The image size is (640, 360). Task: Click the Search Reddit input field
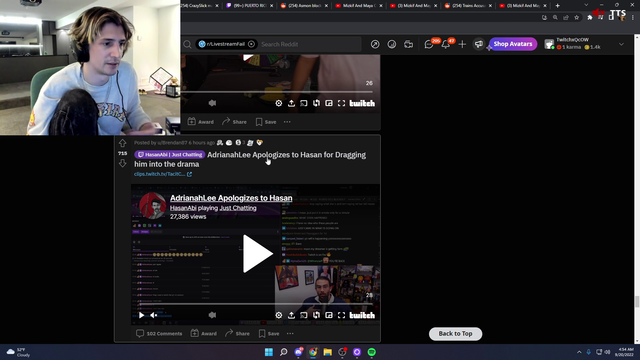point(309,44)
